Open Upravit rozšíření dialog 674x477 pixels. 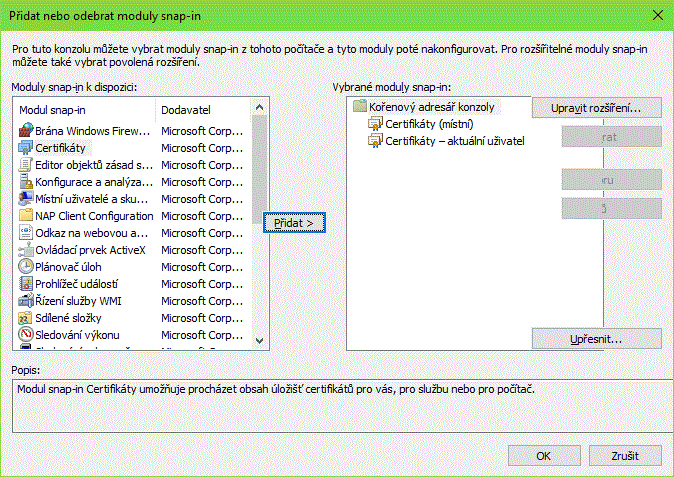click(596, 107)
